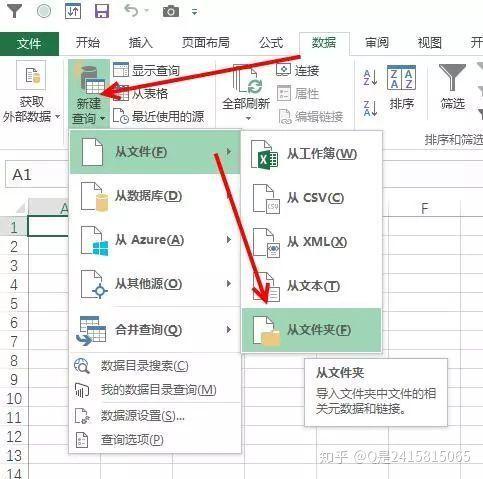The width and height of the screenshot is (483, 479).
Task: Switch to the 审阅 tab
Action: [377, 43]
